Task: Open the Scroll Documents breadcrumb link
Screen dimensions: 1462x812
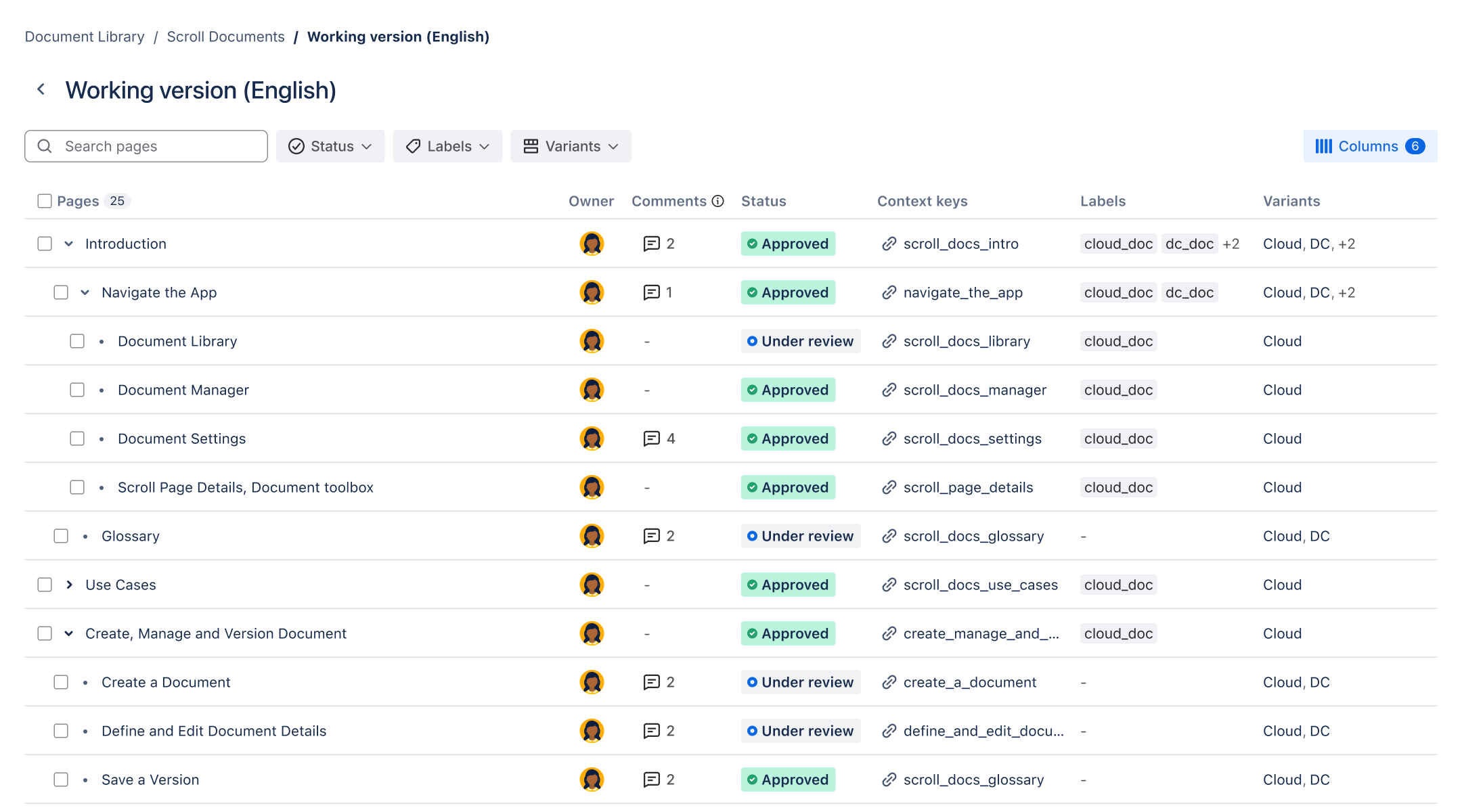Action: pyautogui.click(x=225, y=37)
